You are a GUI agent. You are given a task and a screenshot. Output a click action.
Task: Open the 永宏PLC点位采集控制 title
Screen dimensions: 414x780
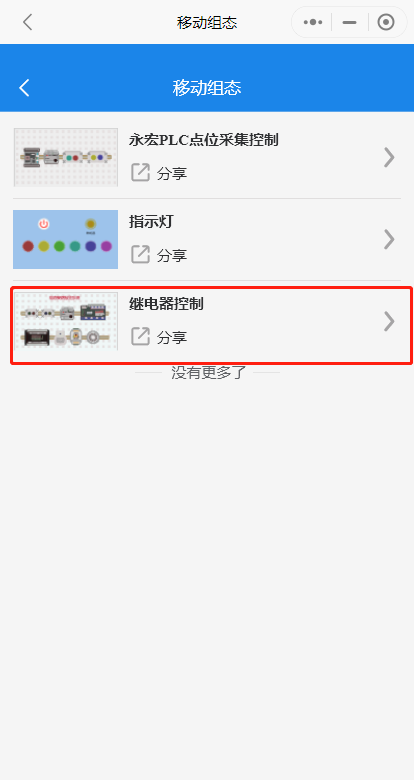pyautogui.click(x=204, y=140)
